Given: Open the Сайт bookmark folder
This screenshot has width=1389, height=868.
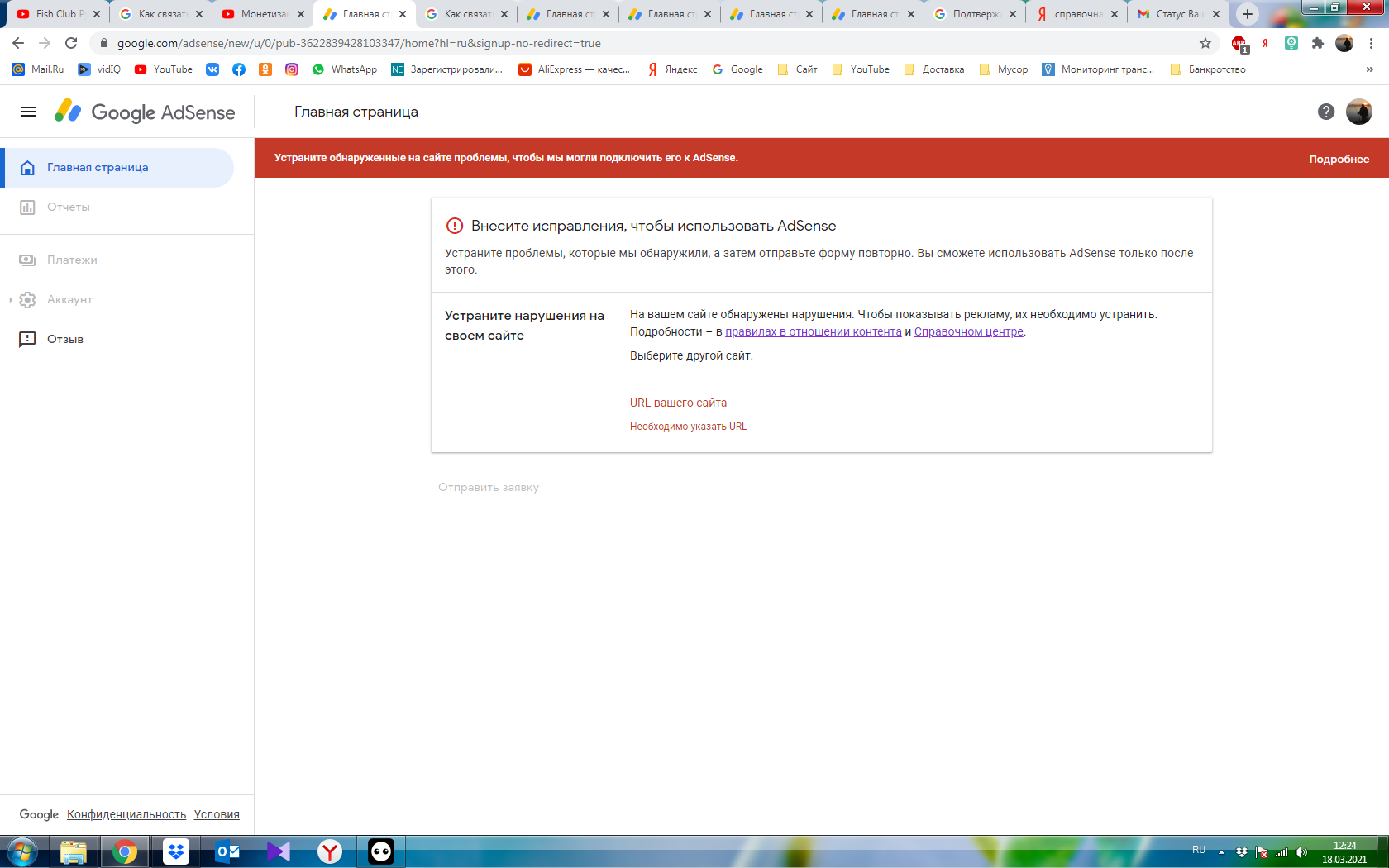Looking at the screenshot, I should point(798,69).
